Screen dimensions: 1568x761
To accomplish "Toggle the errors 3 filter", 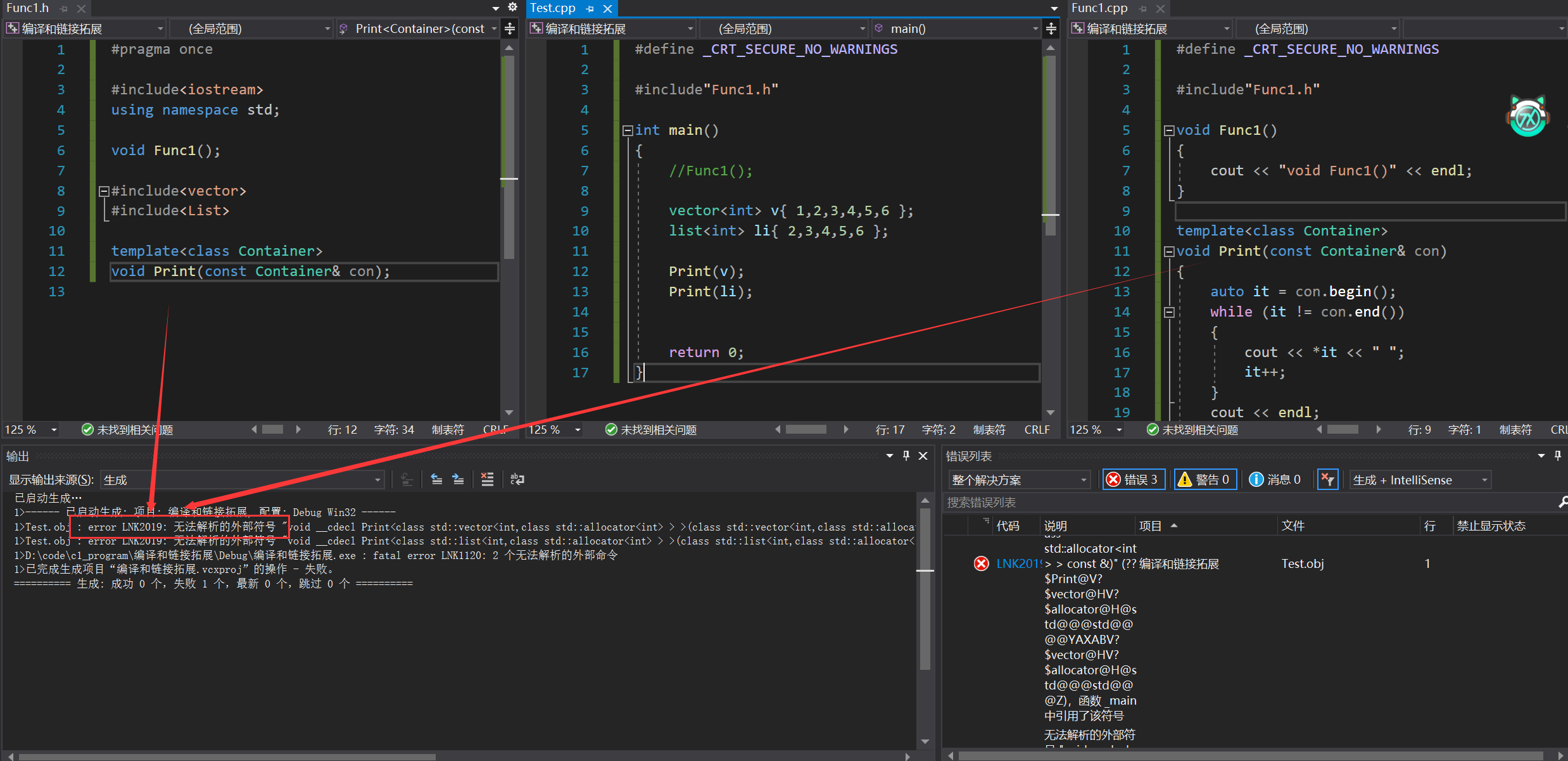I will pos(1134,479).
